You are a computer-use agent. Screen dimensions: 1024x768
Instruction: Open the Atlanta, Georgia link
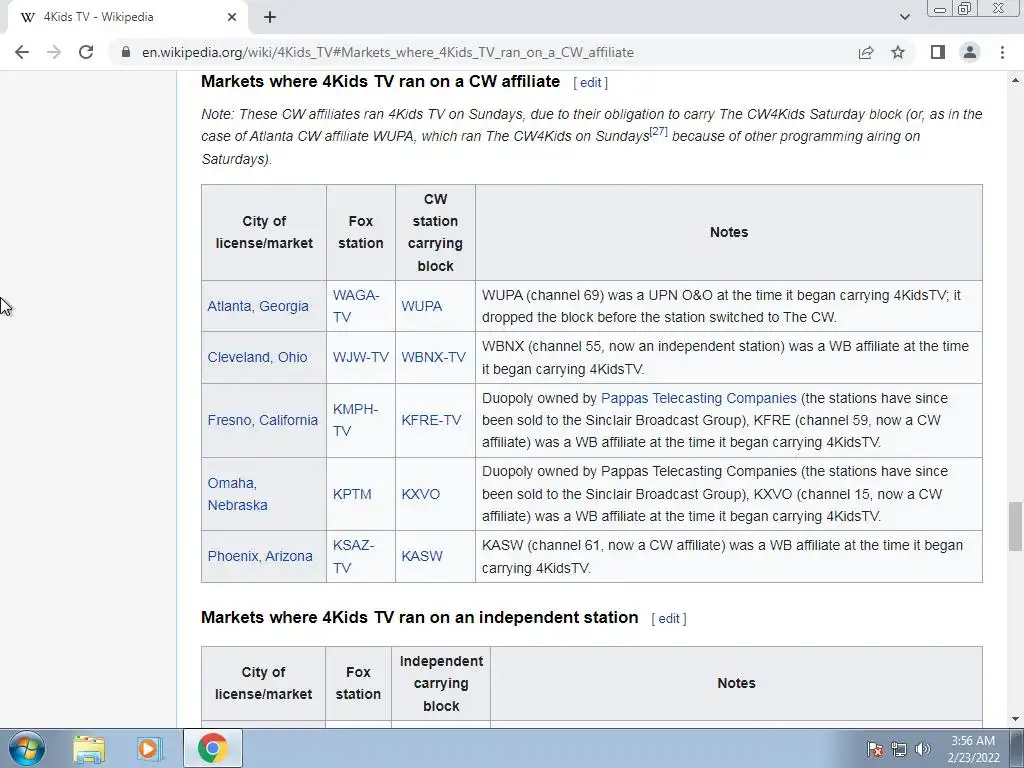[258, 306]
